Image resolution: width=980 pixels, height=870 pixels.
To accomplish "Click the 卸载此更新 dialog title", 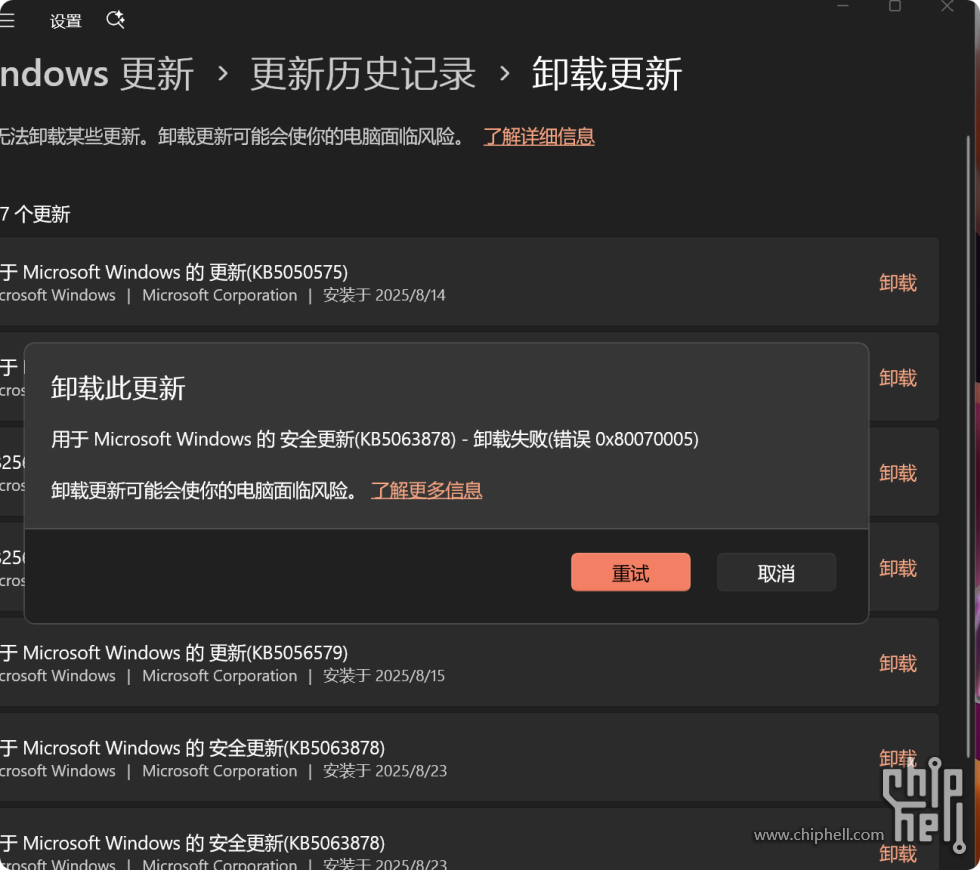I will (118, 388).
